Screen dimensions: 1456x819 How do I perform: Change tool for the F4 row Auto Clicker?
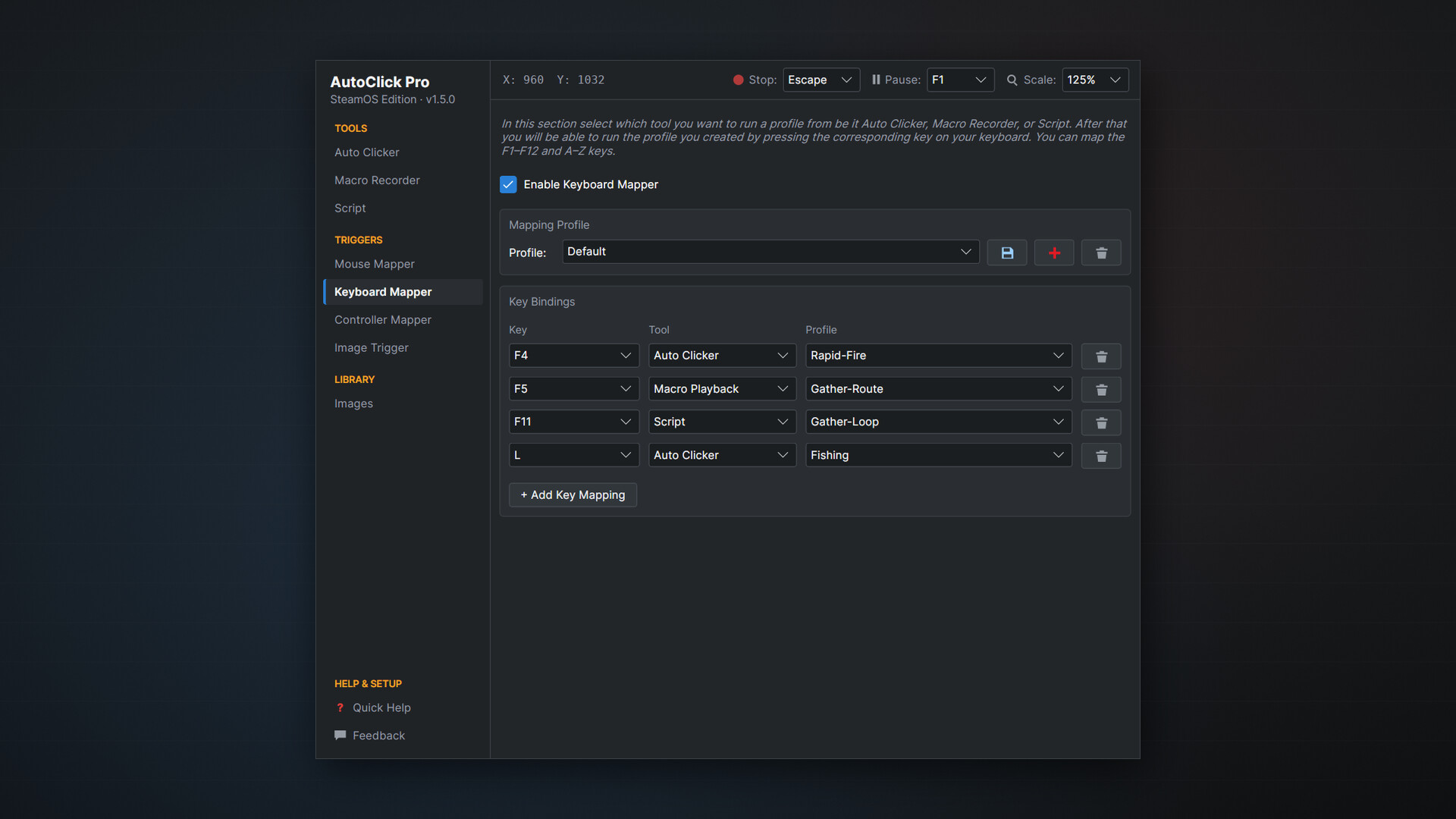click(722, 356)
